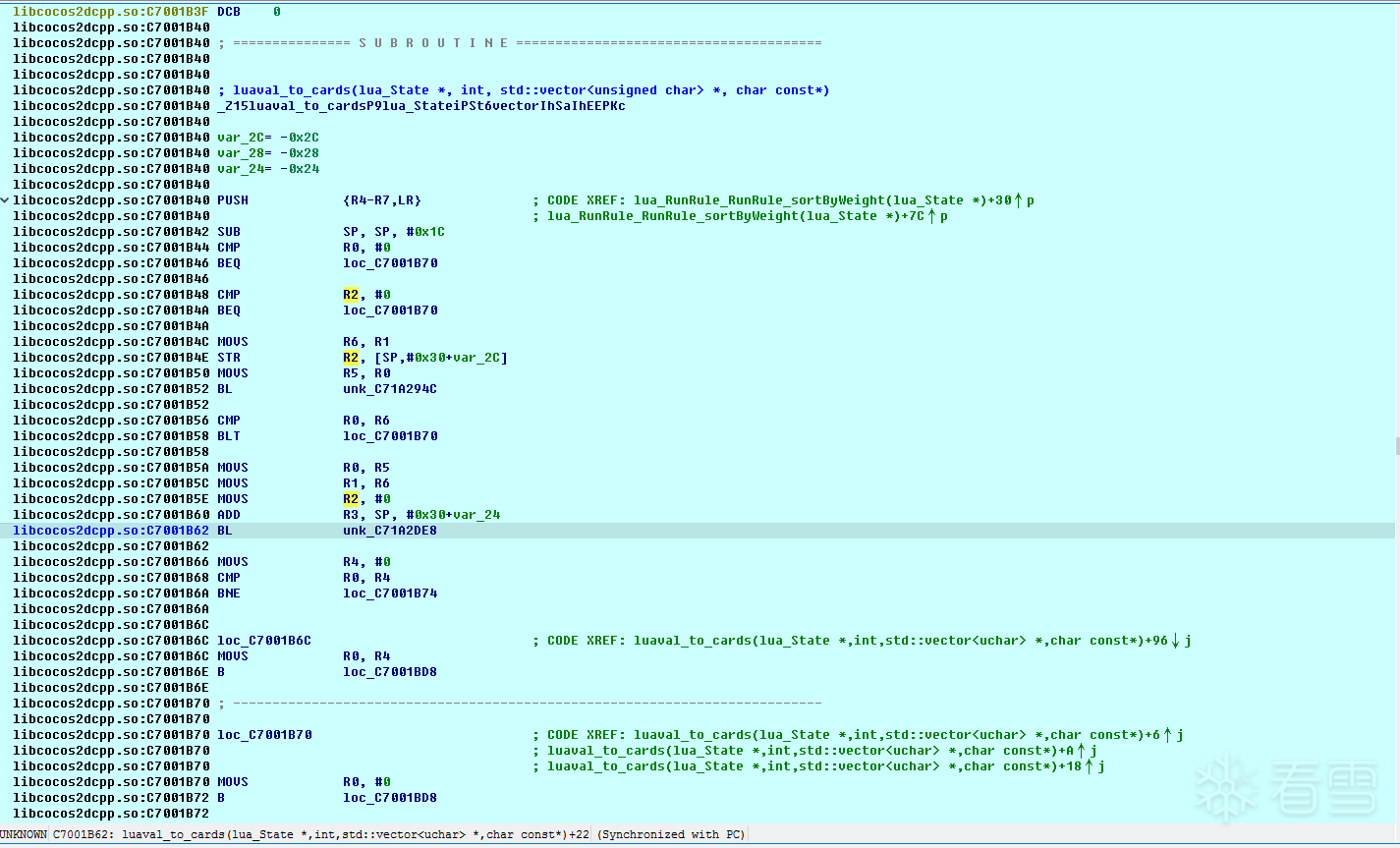The width and height of the screenshot is (1400, 848).
Task: Click the STR mnemonic at C7001B4E
Action: click(x=229, y=358)
